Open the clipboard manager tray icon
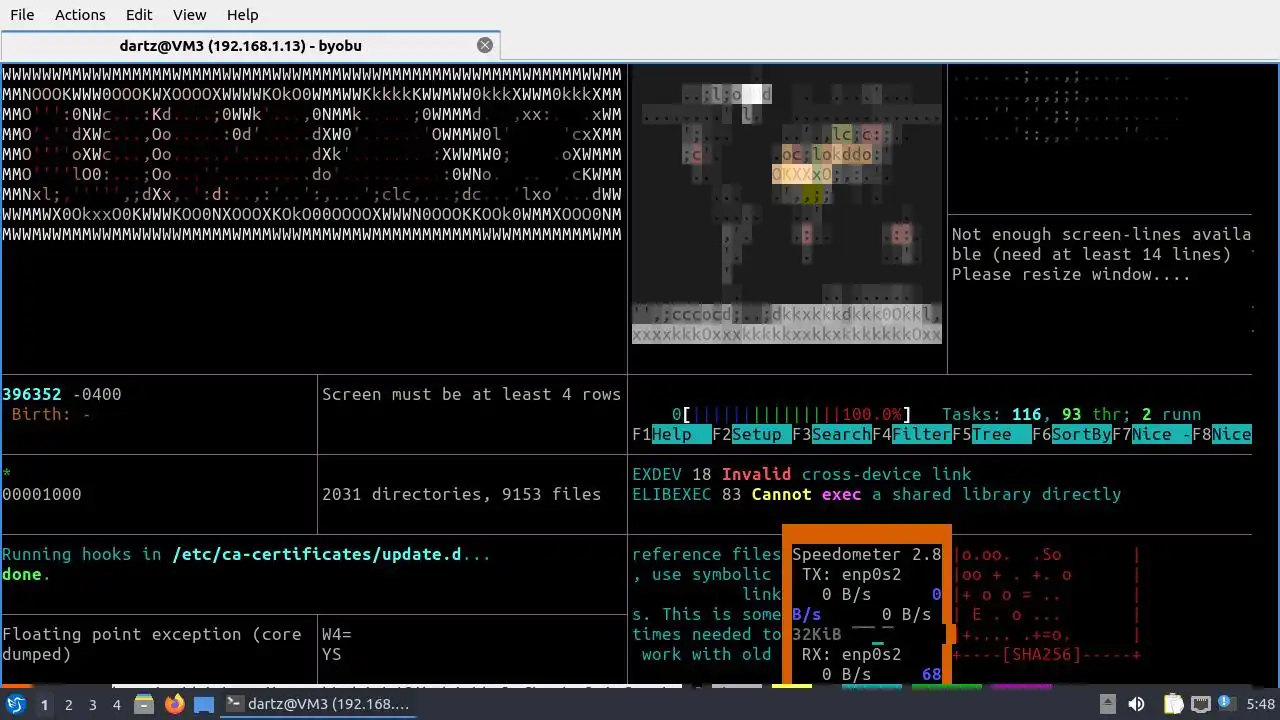Image resolution: width=1280 pixels, height=720 pixels. coord(1174,704)
